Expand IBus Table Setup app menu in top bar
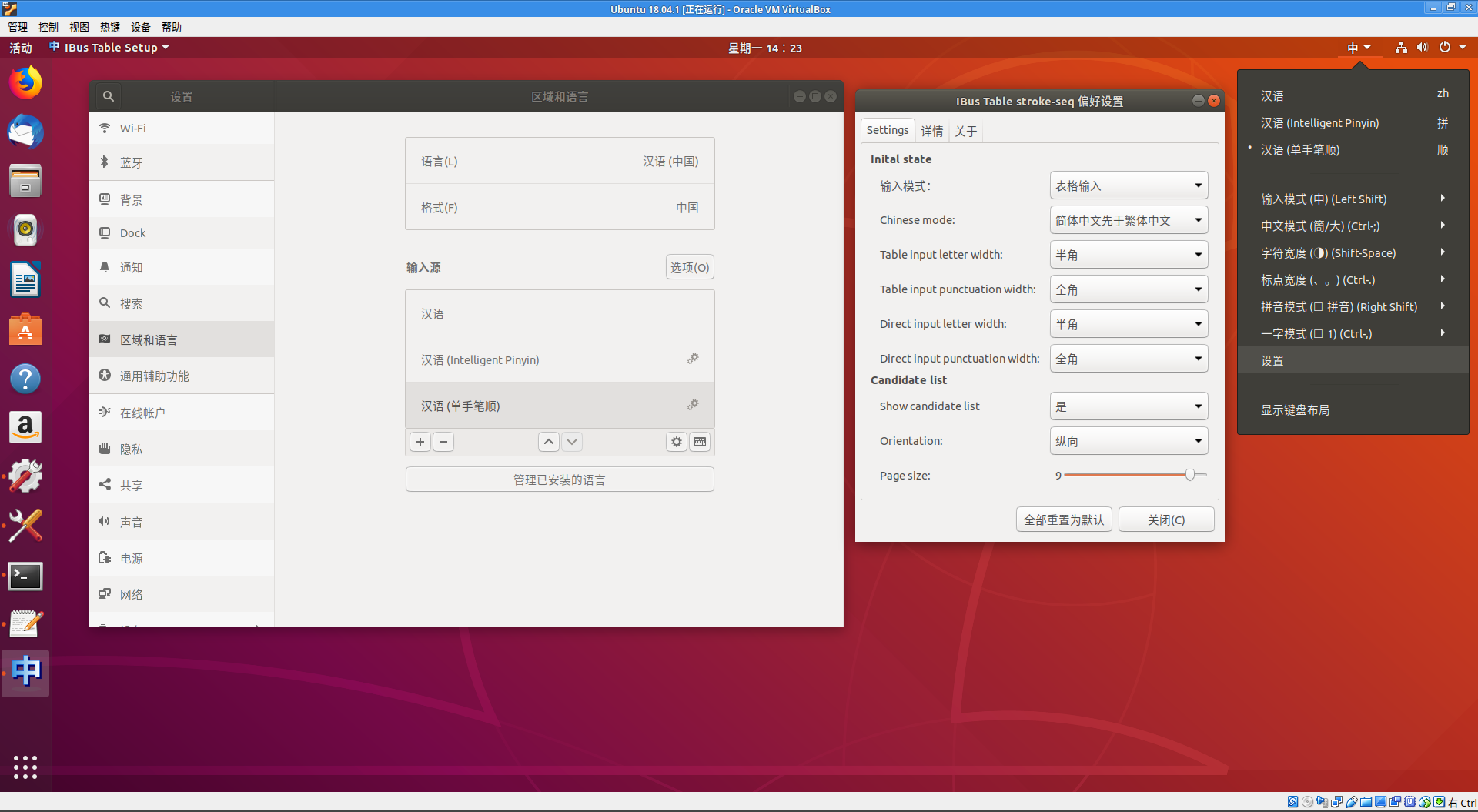Image resolution: width=1478 pixels, height=812 pixels. pos(109,48)
